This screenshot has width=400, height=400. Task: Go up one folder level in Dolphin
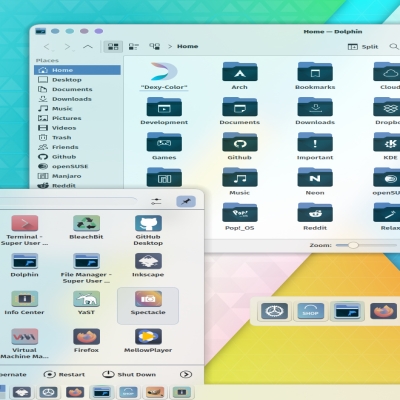[88, 47]
